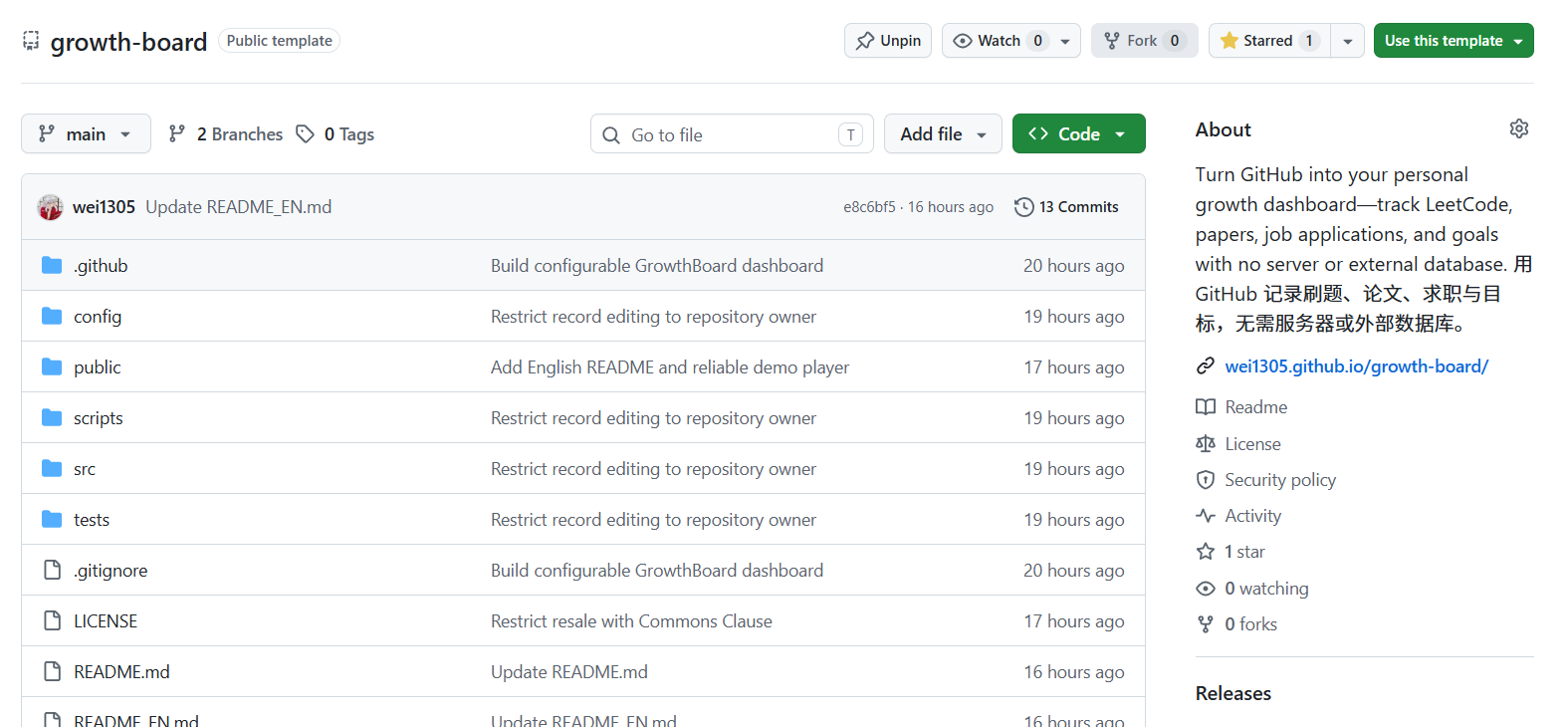Image resolution: width=1568 pixels, height=727 pixels.
Task: Open the README.md file
Action: click(121, 672)
